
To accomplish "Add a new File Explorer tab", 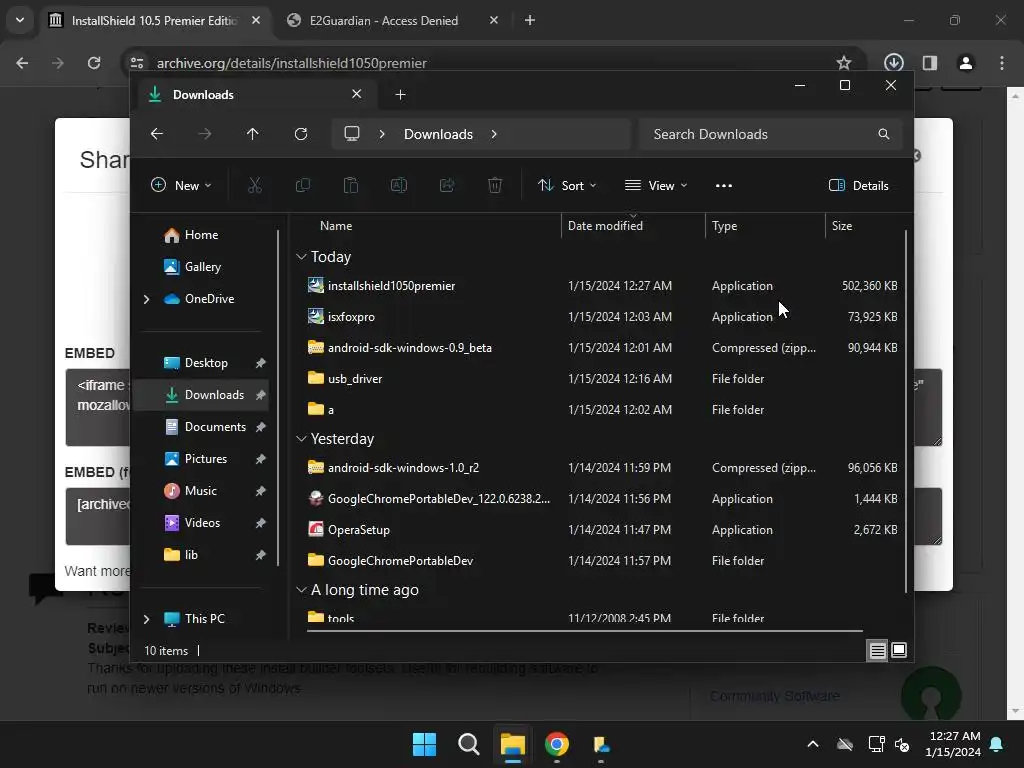I will 400,95.
